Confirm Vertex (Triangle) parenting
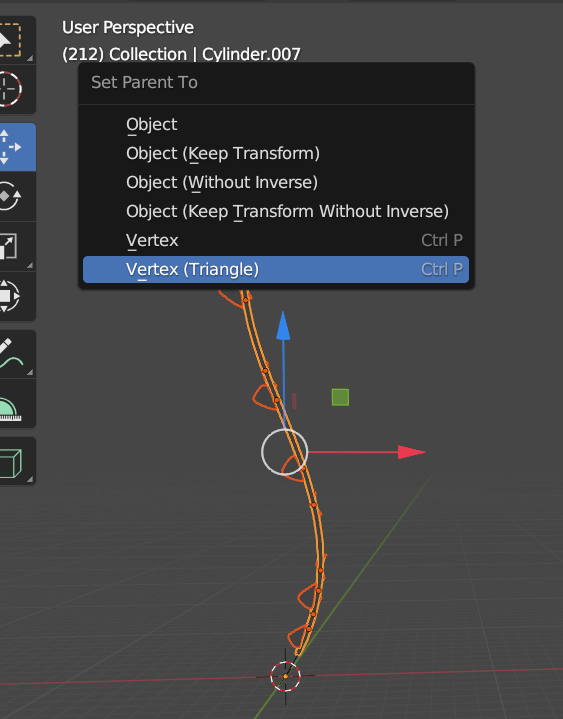Screen dimensions: 563x719 276,269
